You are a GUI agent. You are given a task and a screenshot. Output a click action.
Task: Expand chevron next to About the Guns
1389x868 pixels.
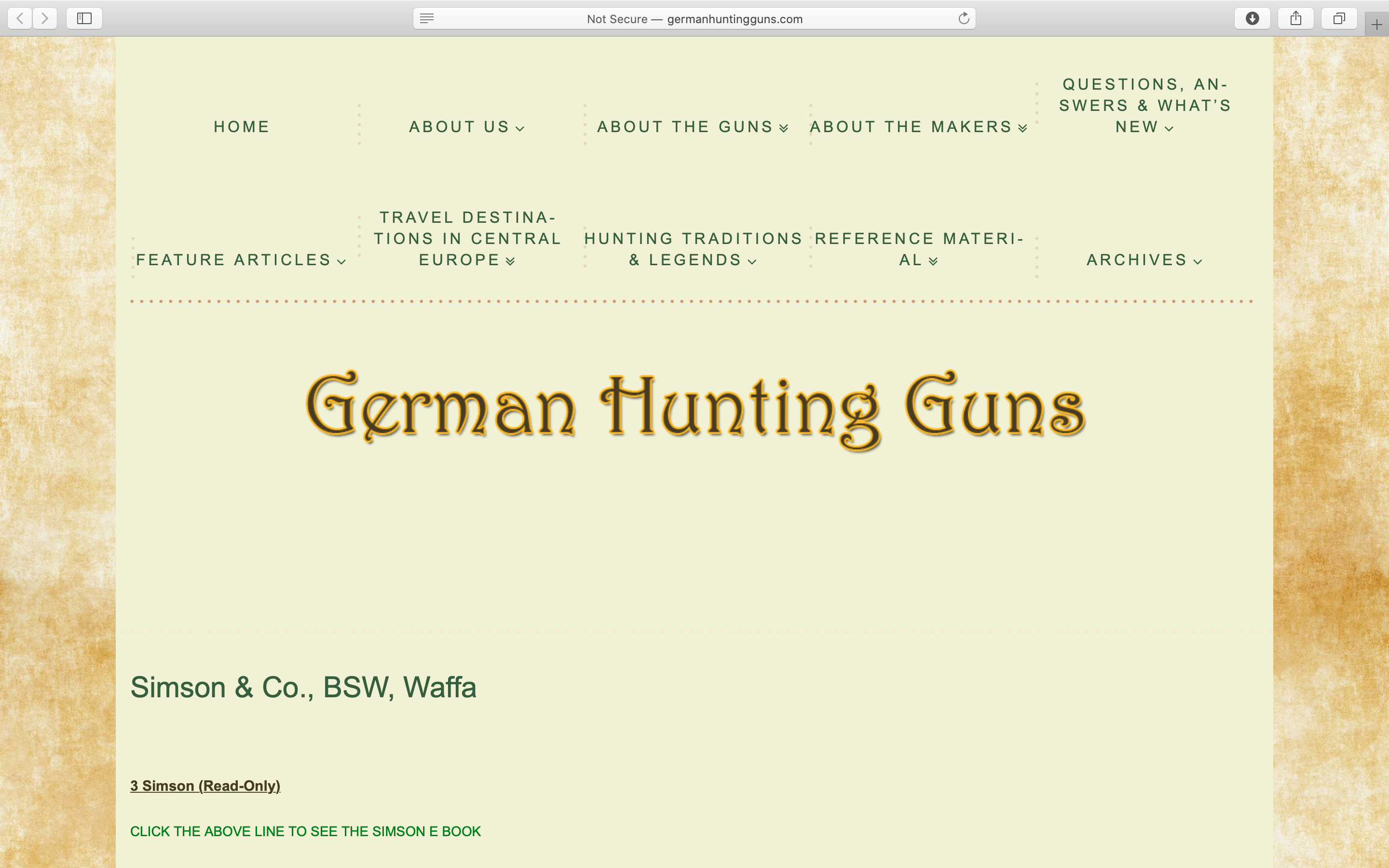784,129
